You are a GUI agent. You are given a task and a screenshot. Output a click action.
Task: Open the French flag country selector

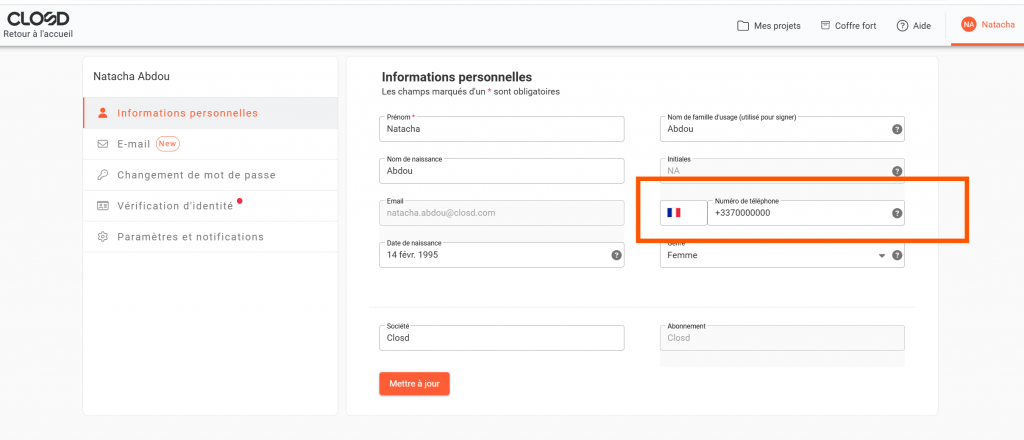674,213
